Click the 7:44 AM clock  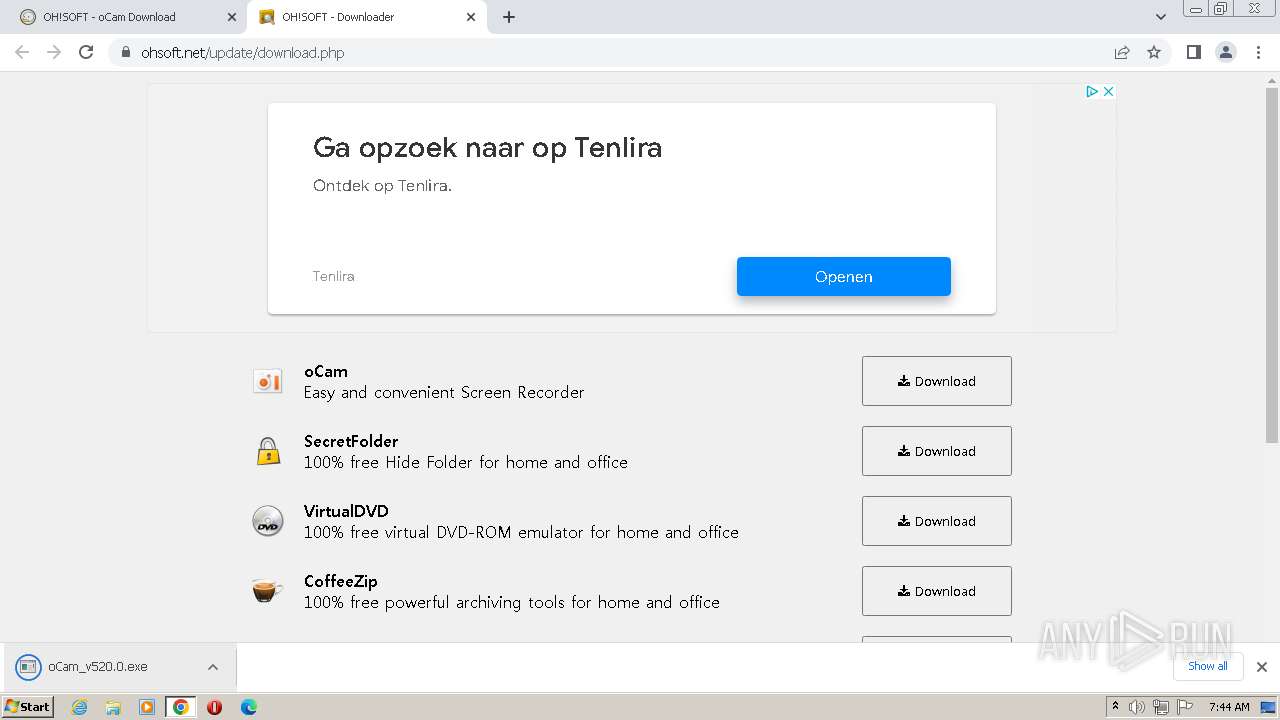(1229, 707)
